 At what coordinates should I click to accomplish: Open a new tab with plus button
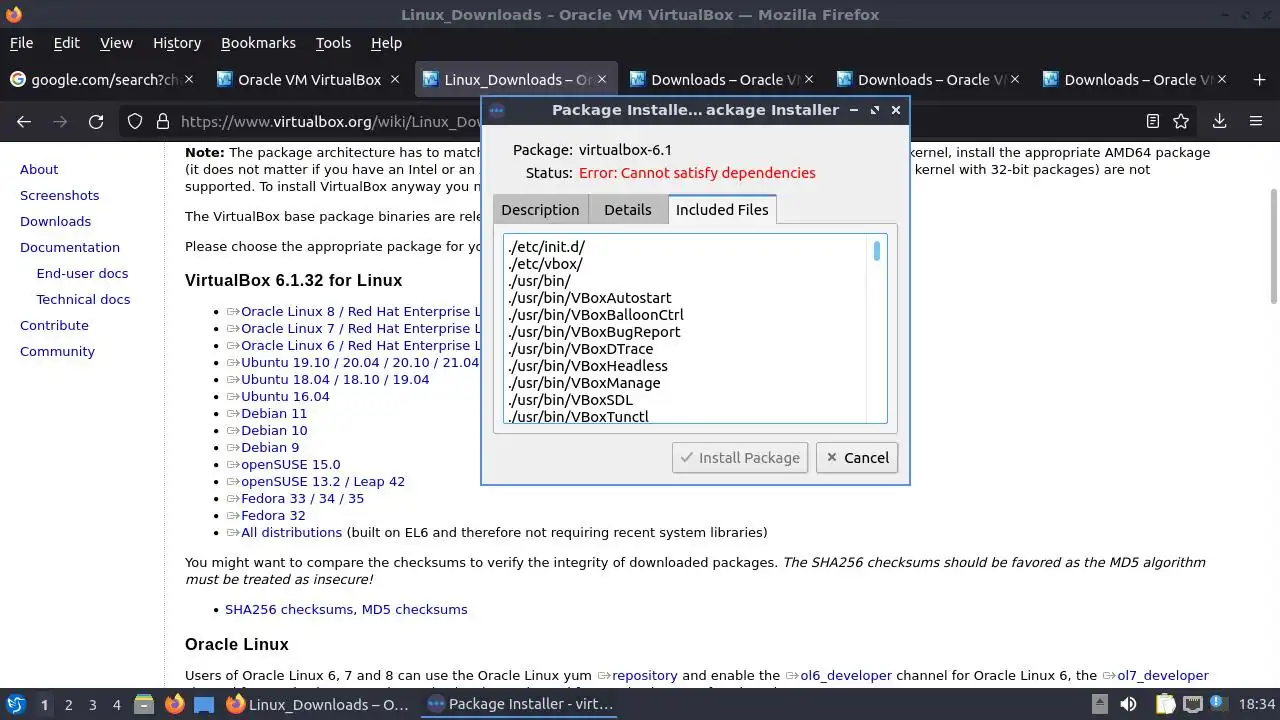click(x=1258, y=79)
